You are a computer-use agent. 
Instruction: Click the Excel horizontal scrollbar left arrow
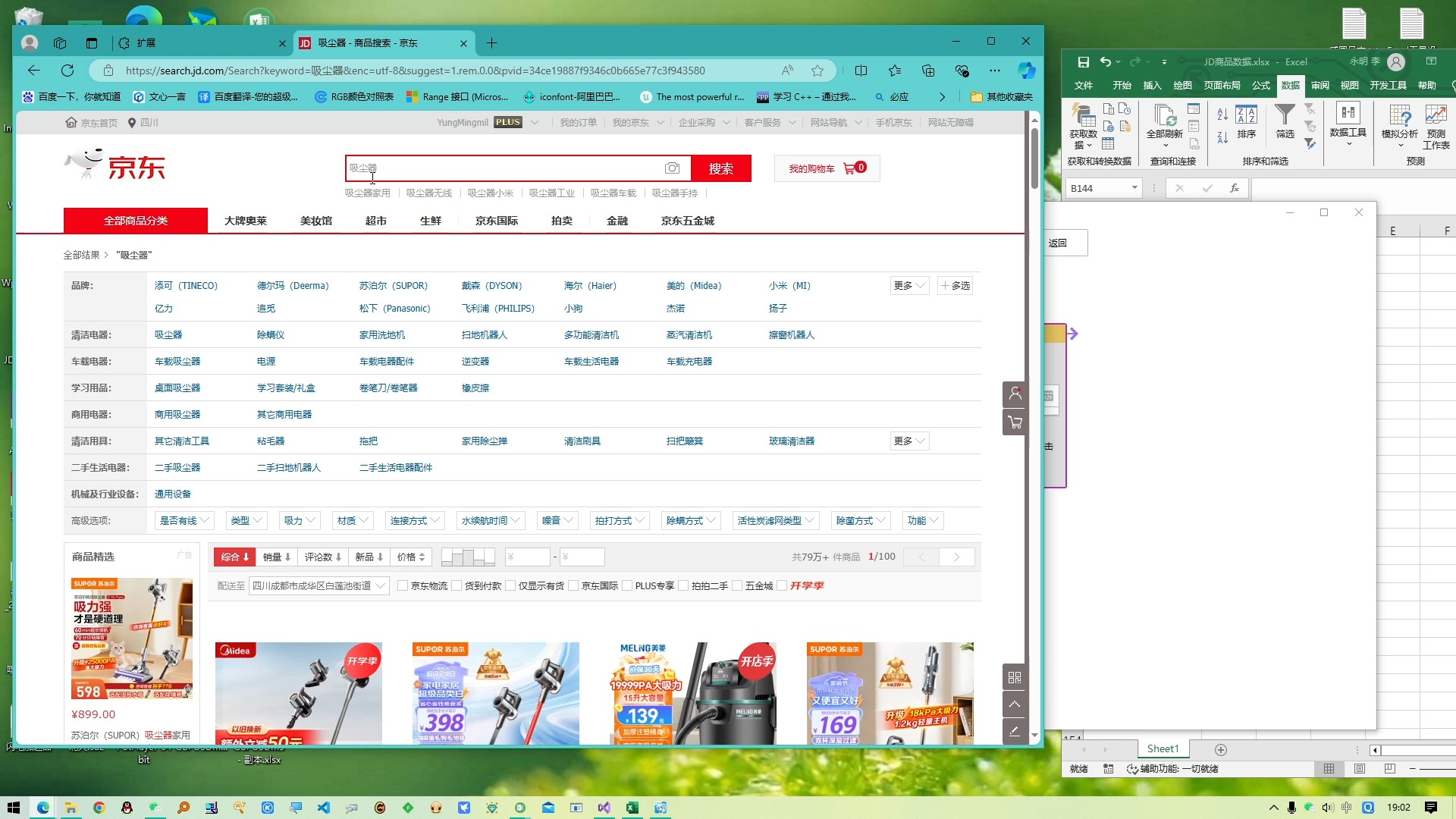coord(1375,750)
